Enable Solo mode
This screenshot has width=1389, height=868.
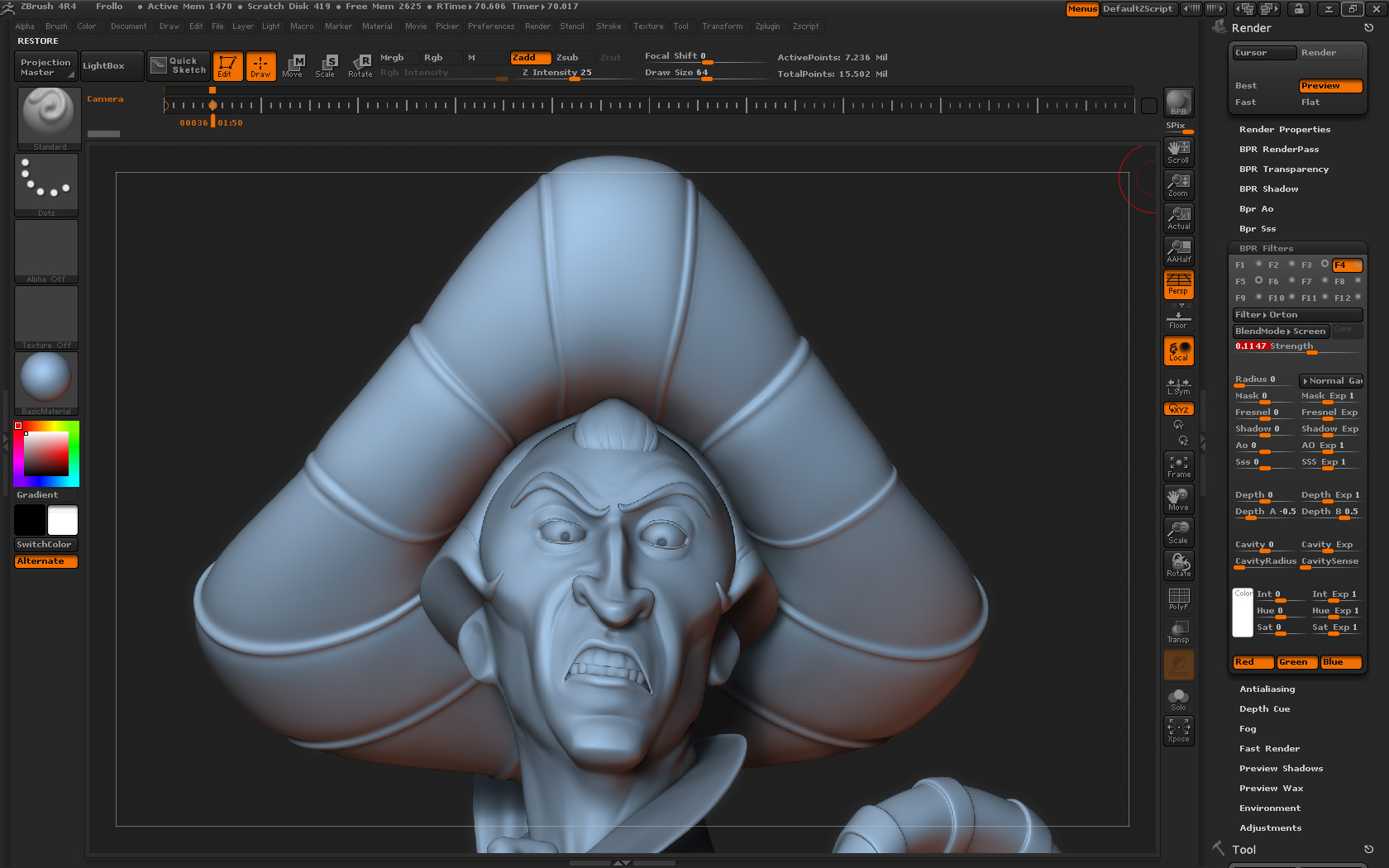[x=1178, y=699]
